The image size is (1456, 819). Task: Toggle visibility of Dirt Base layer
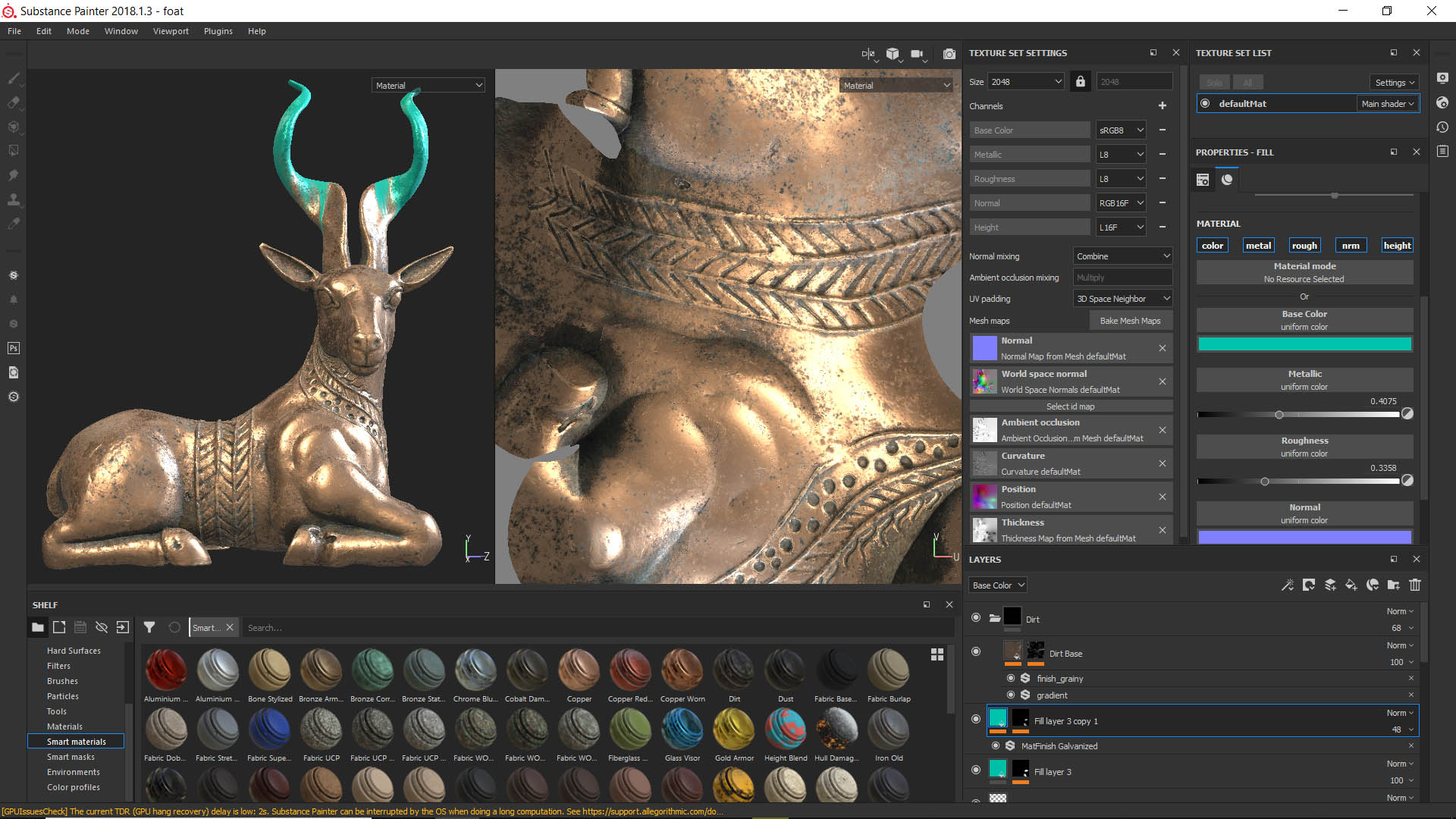976,651
